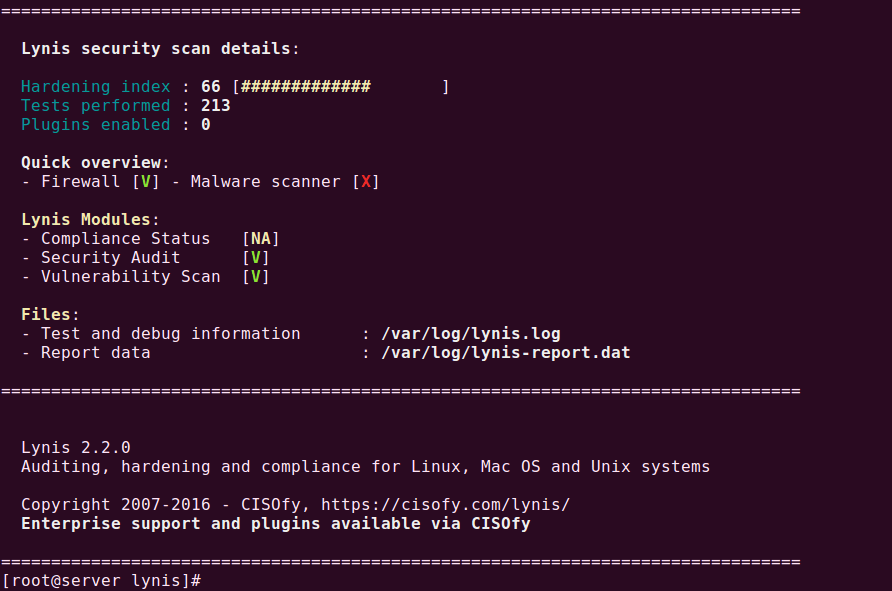Click the Hardening index value 66
The width and height of the screenshot is (892, 591).
pyautogui.click(x=210, y=87)
